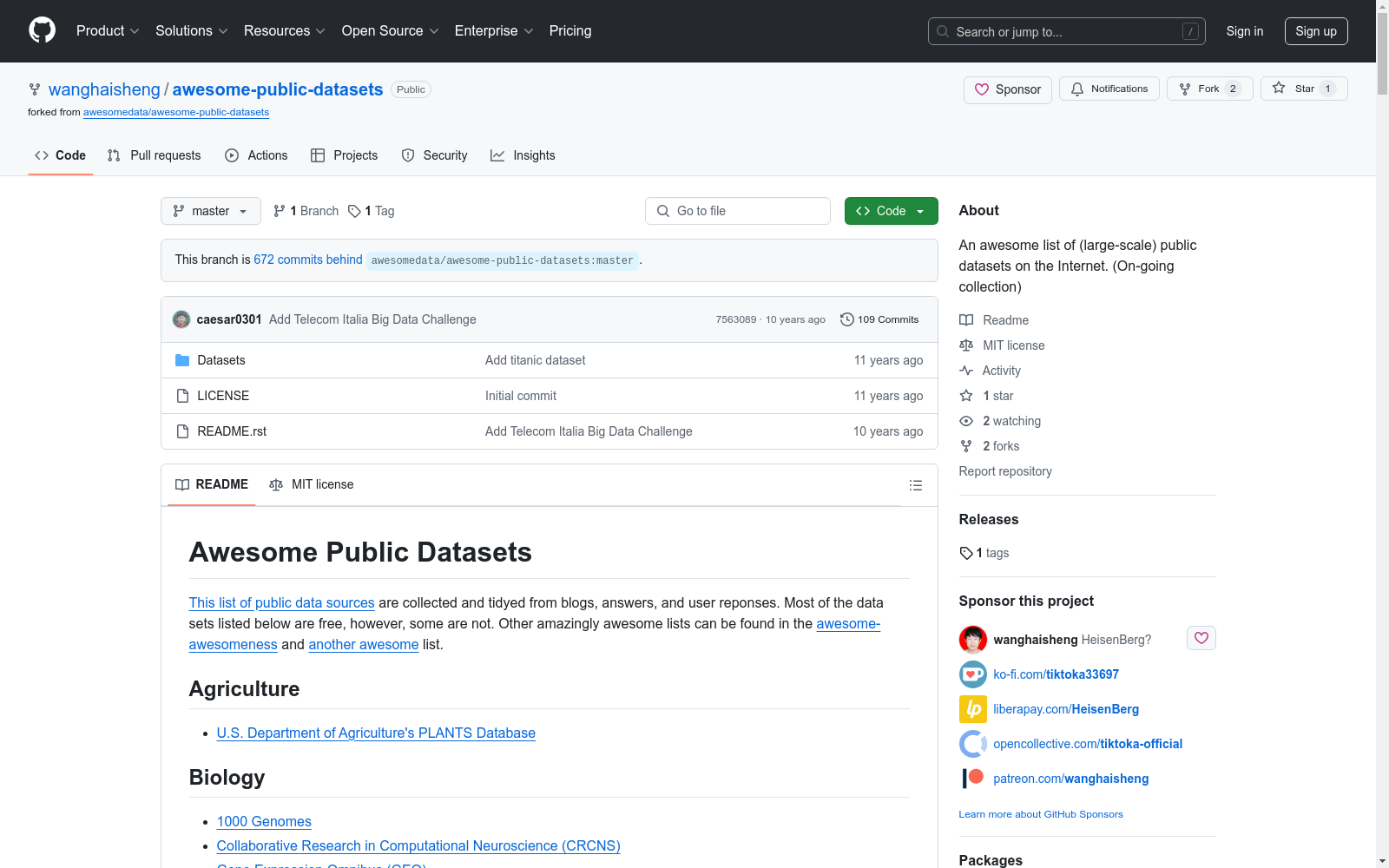Click the Go to file search box
The width and height of the screenshot is (1389, 868).
pyautogui.click(x=738, y=211)
